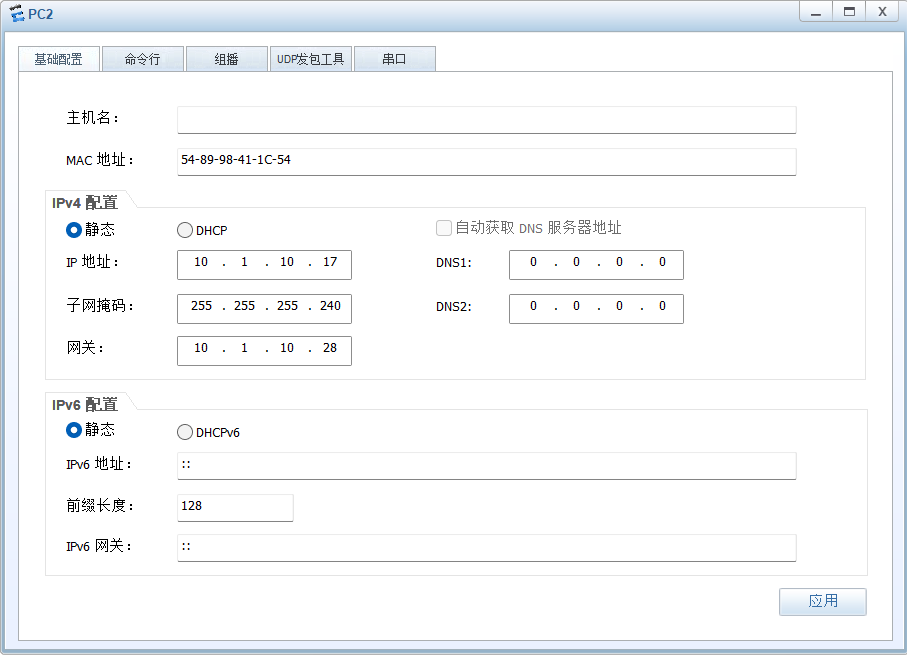Click the 主机名 input field
Image resolution: width=907 pixels, height=655 pixels.
point(486,120)
